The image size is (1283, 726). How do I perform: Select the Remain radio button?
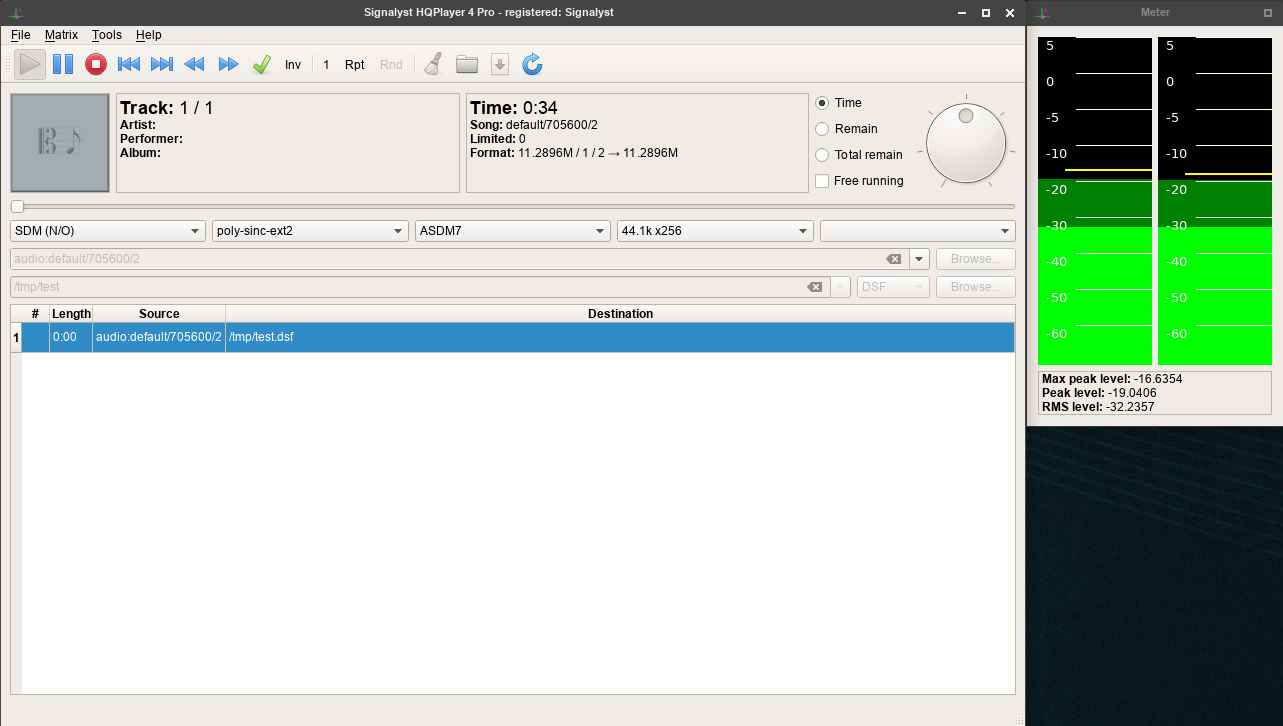click(x=822, y=129)
